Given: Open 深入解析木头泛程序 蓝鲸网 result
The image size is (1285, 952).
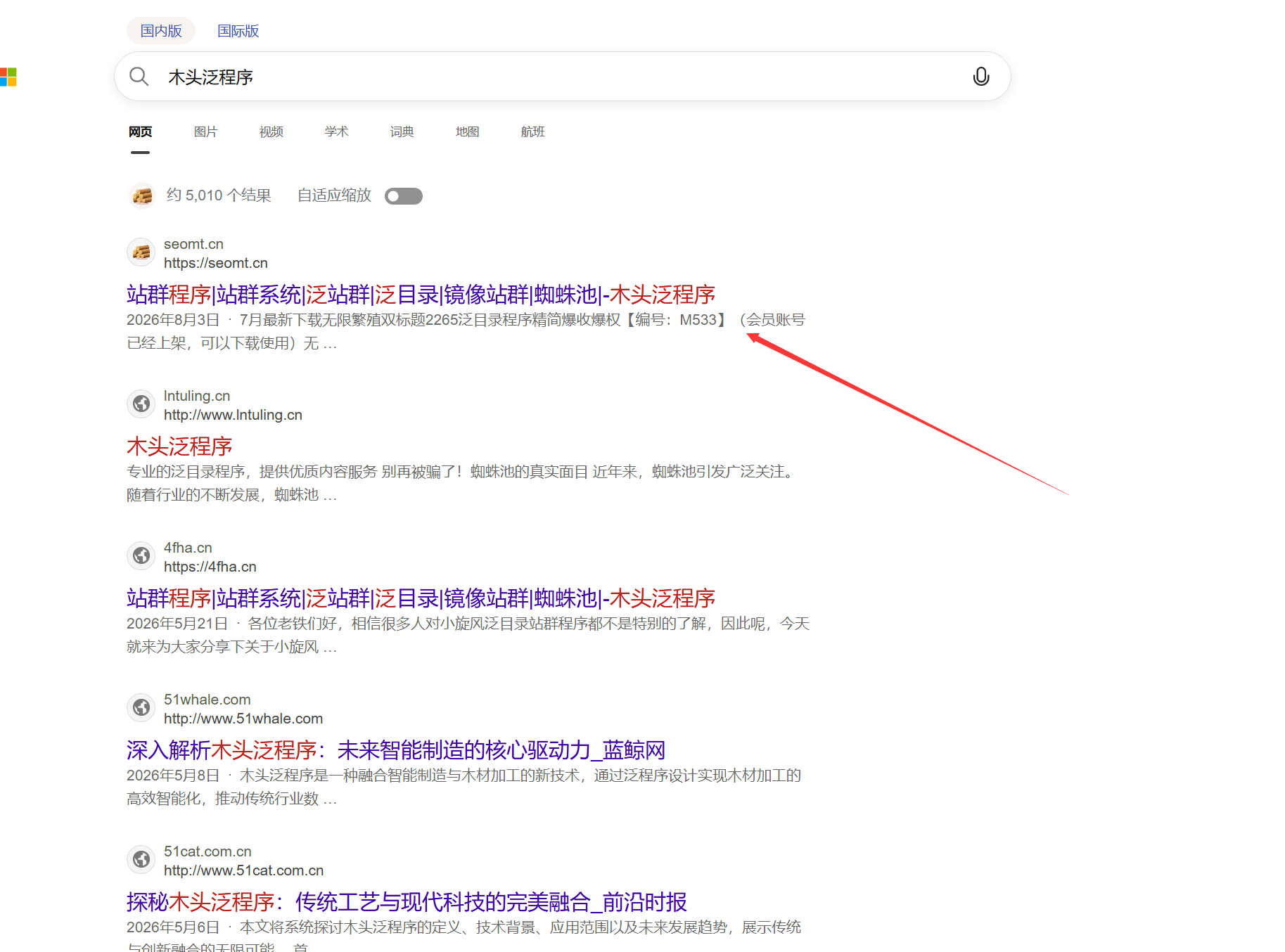Looking at the screenshot, I should [x=396, y=750].
